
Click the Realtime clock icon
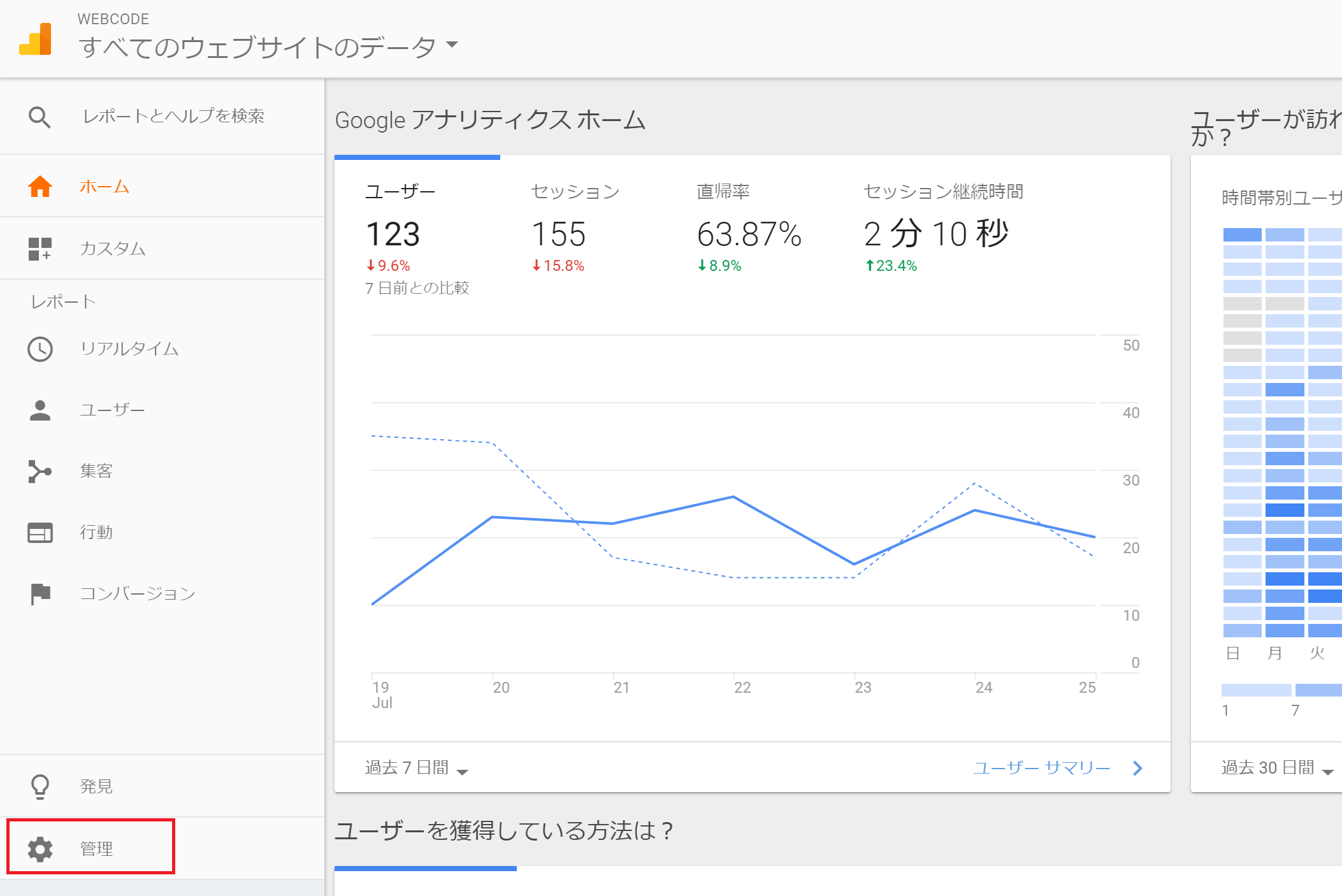click(x=40, y=349)
